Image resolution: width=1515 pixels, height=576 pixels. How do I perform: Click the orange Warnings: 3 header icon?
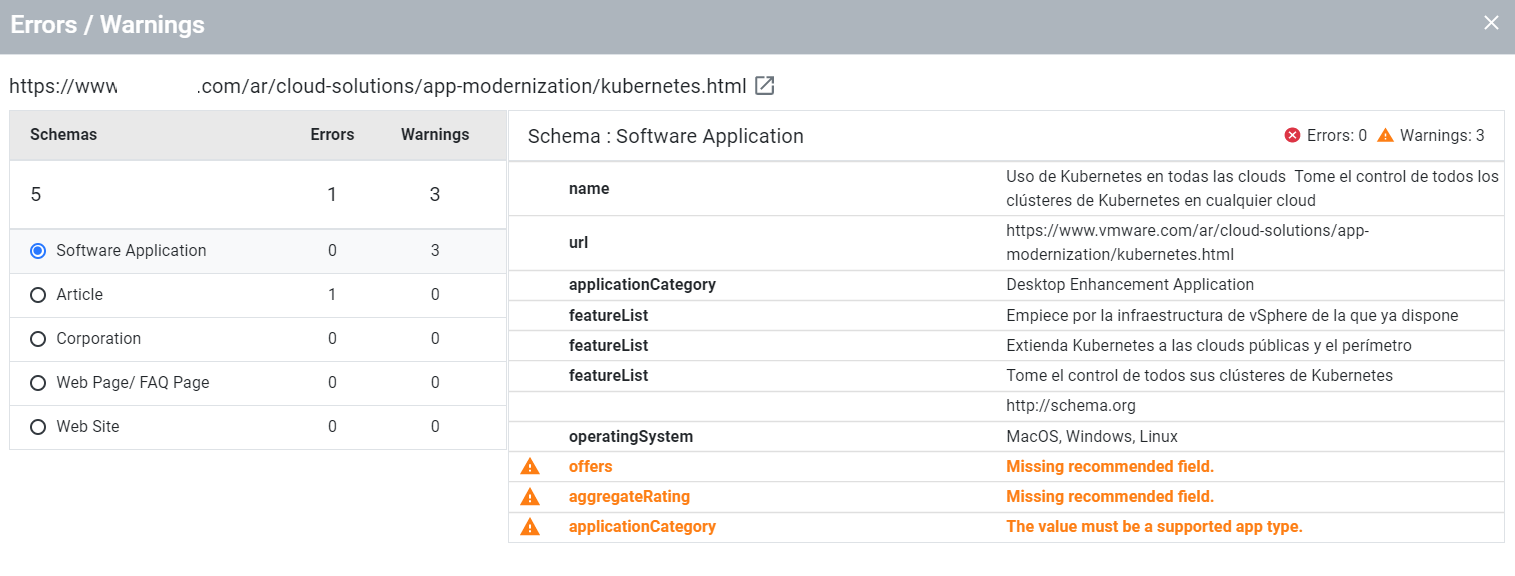click(1385, 135)
